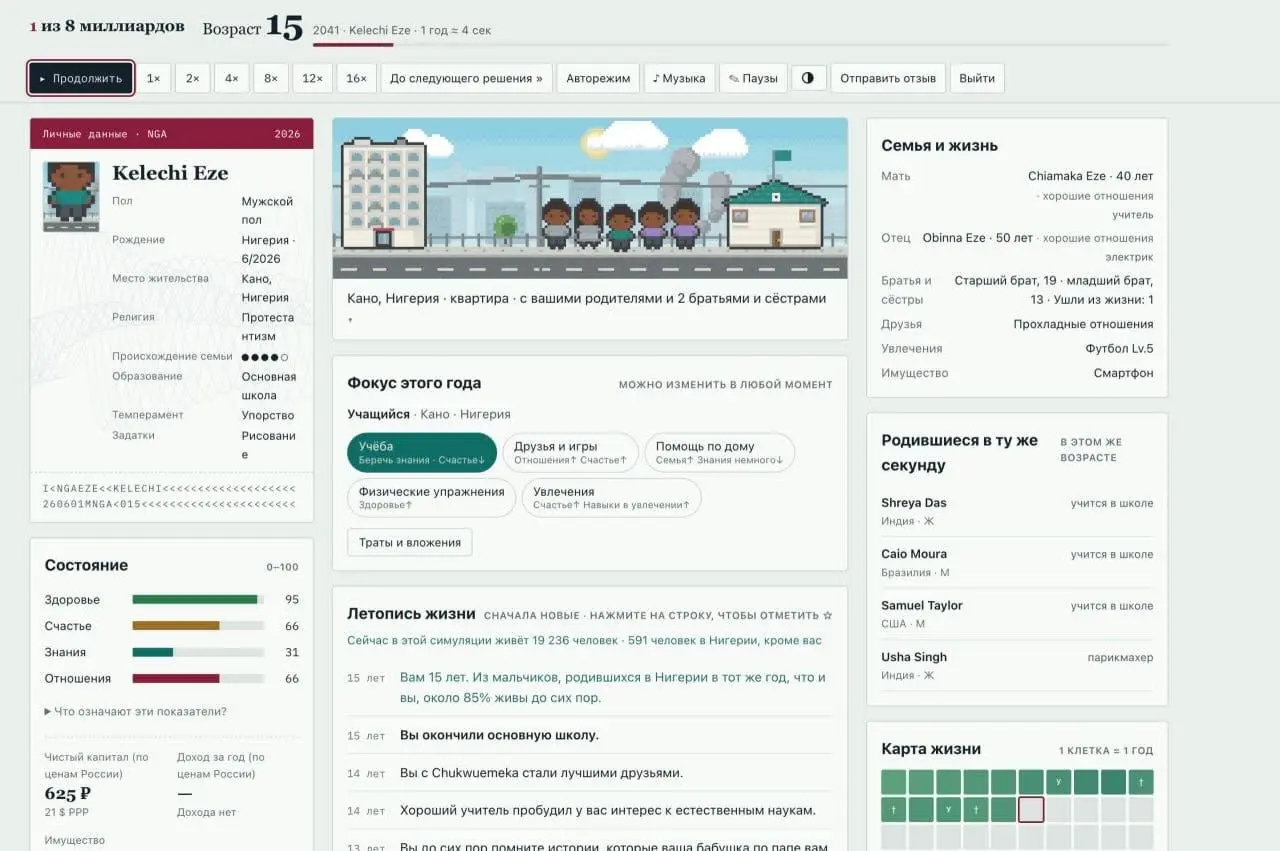Select the Учёба focus option
Viewport: 1280px width, 851px height.
point(422,452)
